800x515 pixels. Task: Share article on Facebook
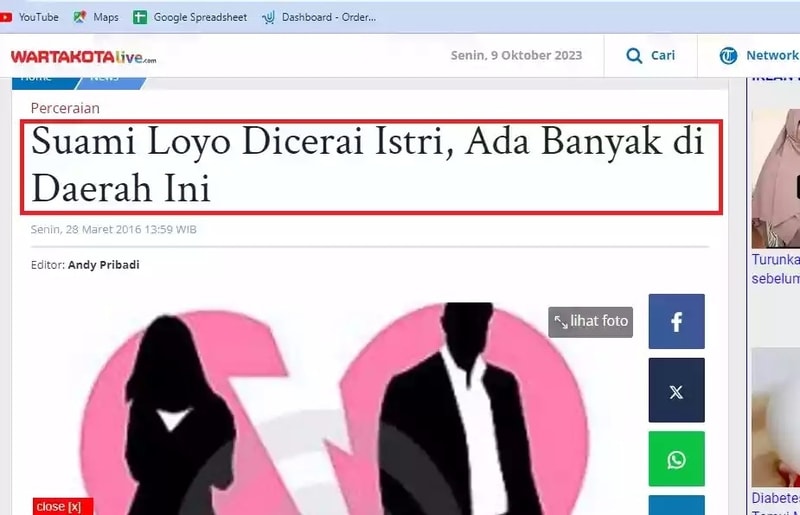point(677,322)
